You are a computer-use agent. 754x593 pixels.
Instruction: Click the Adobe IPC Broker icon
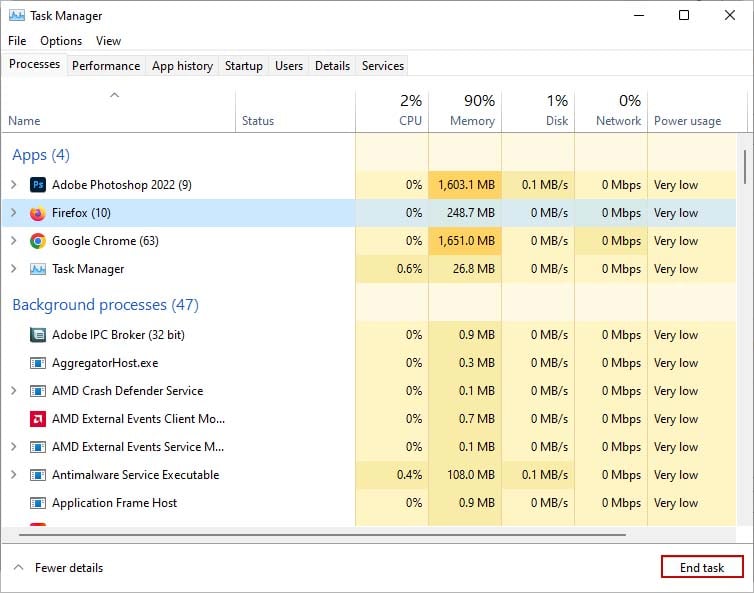coord(38,335)
